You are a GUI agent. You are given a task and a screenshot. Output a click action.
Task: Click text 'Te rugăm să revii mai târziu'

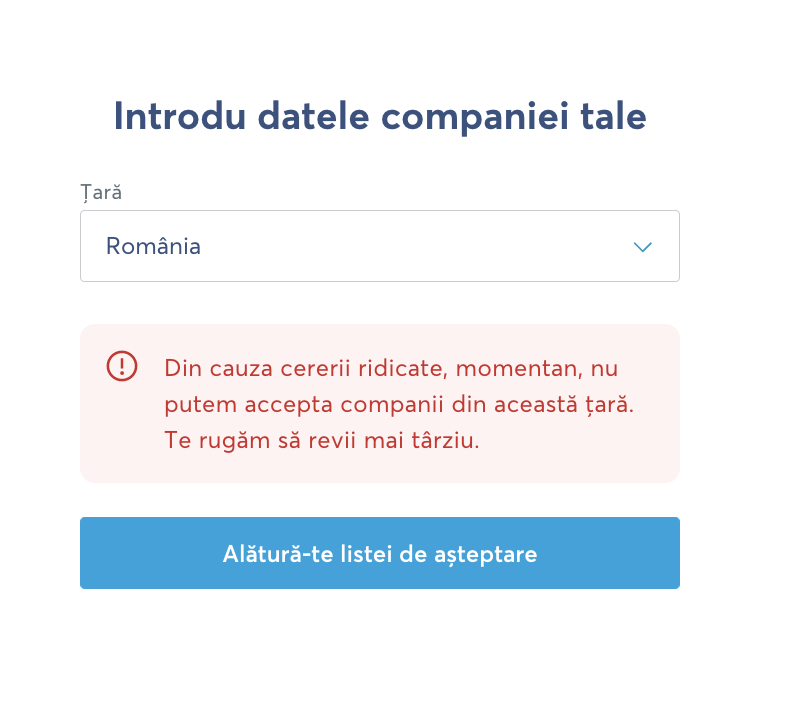[321, 440]
